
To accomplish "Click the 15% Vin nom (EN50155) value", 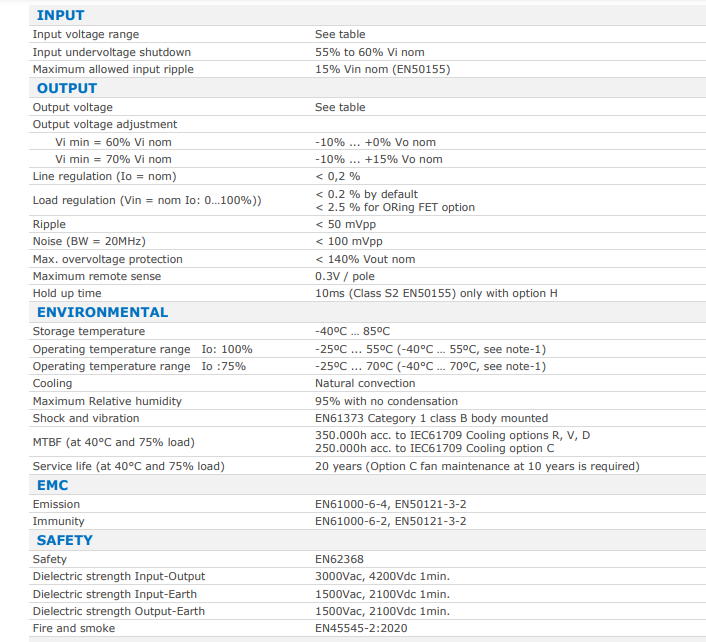I will 382,69.
